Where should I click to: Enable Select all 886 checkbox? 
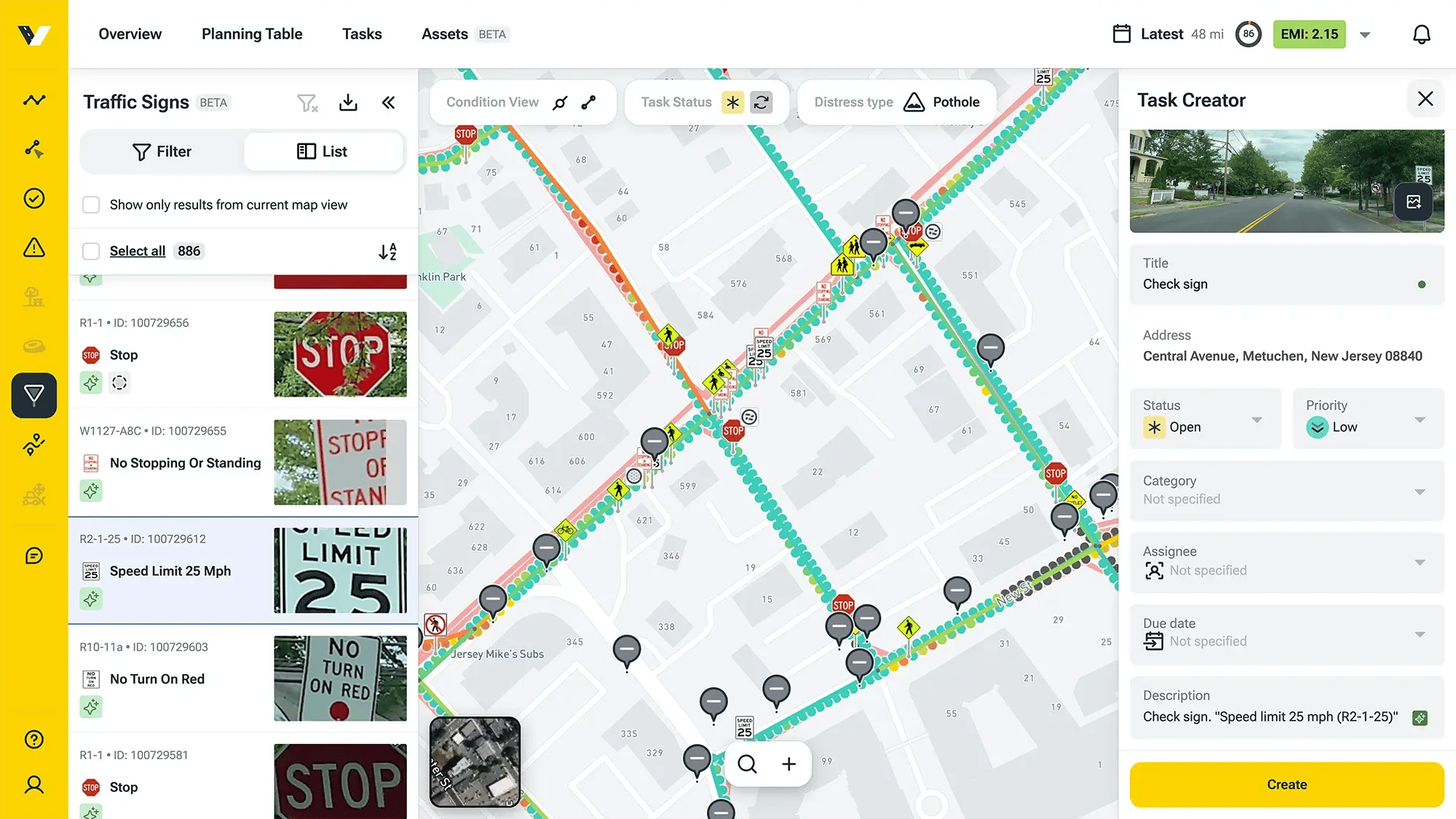[90, 251]
